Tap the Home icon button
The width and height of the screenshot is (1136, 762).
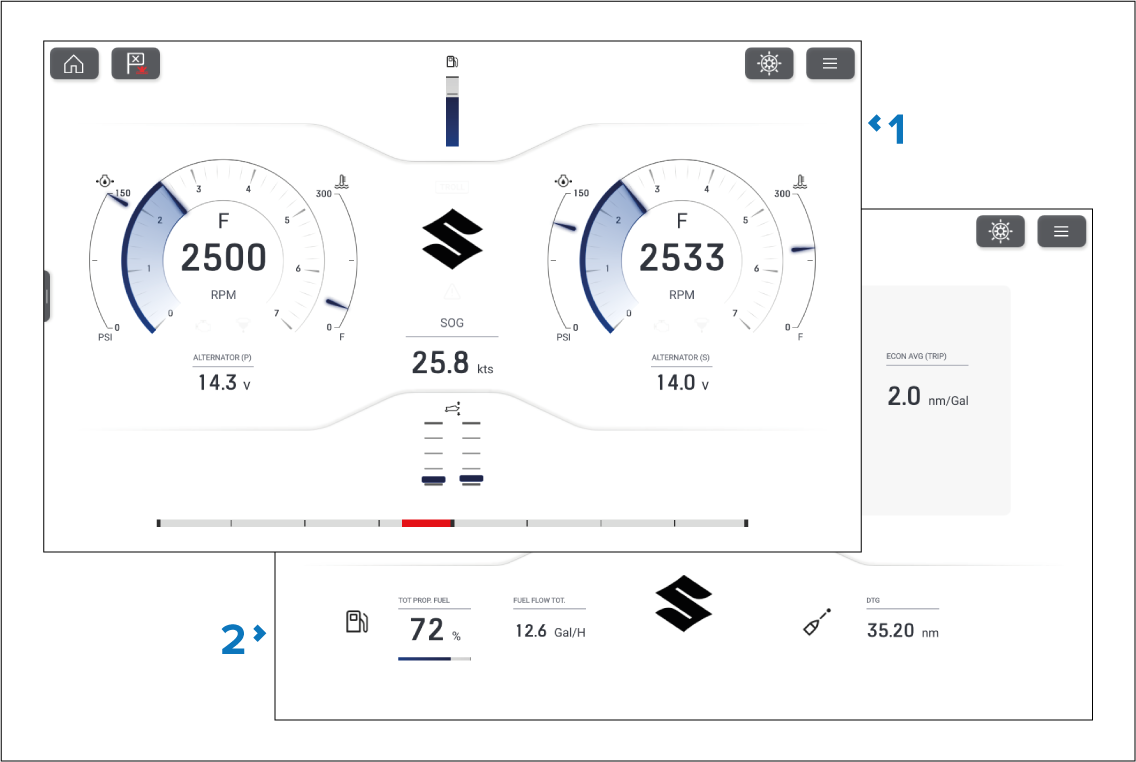(74, 64)
